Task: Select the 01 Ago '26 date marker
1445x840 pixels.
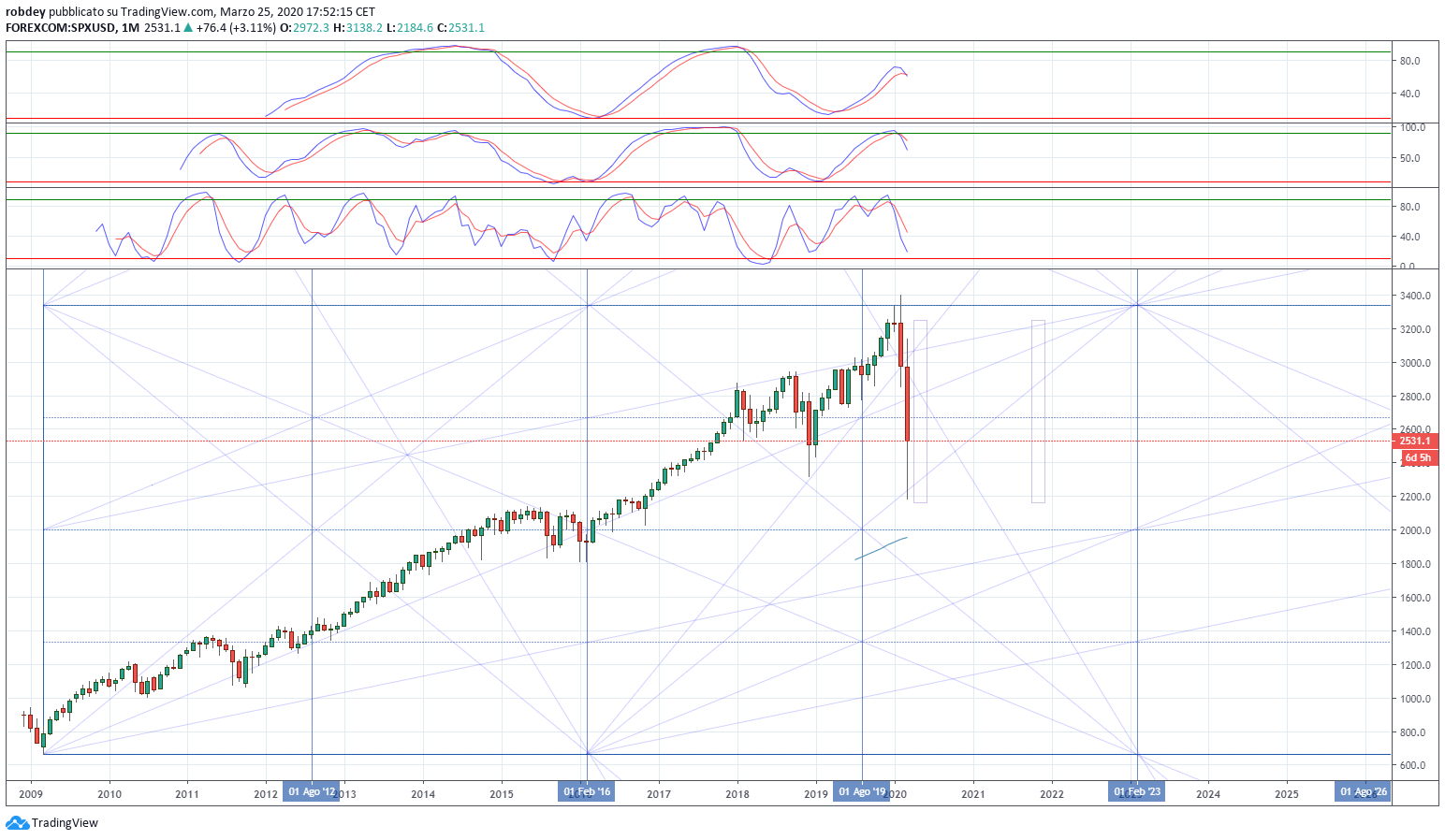Action: 1364,791
